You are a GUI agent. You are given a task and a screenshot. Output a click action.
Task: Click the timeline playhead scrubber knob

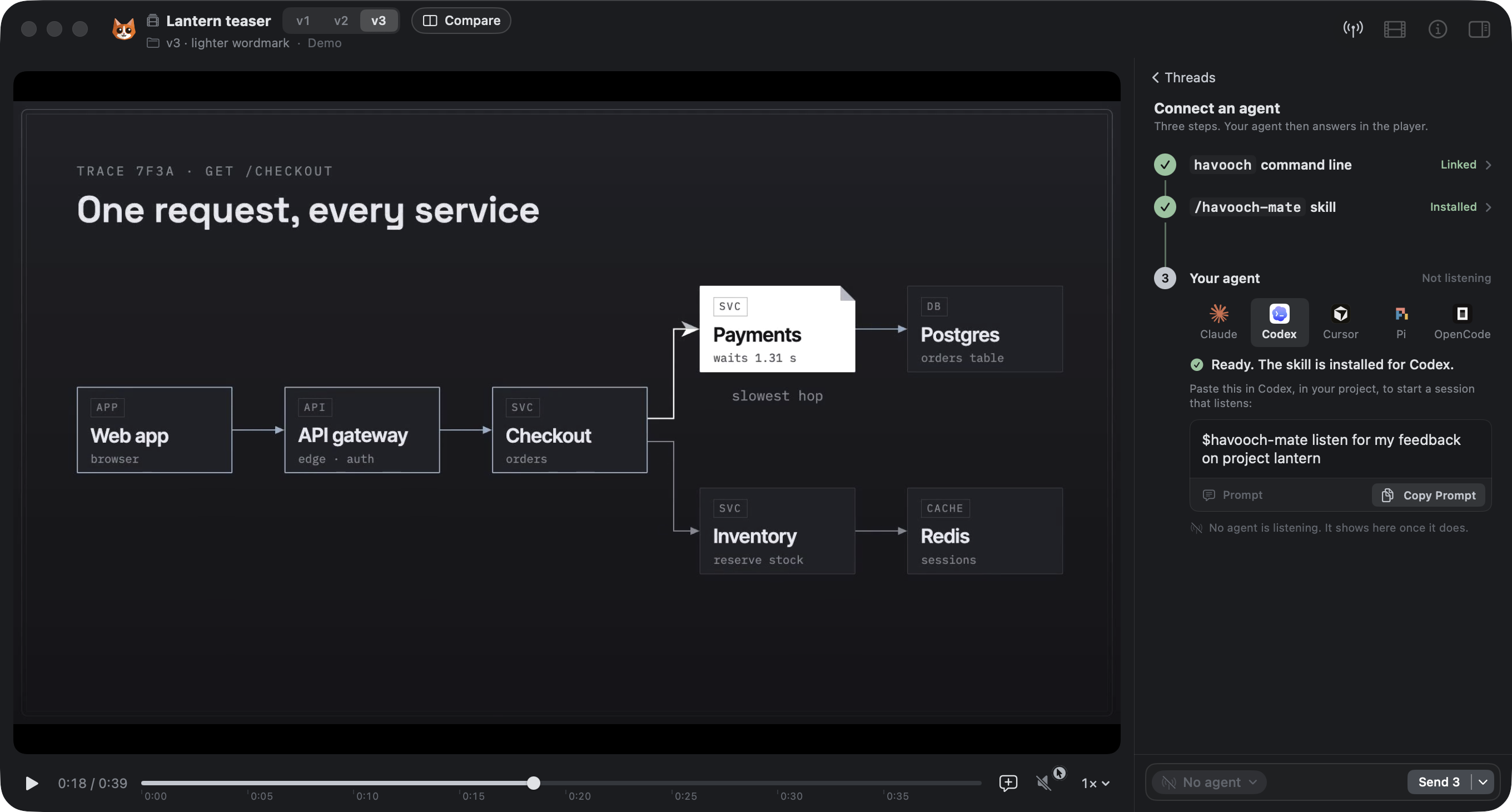coord(533,783)
